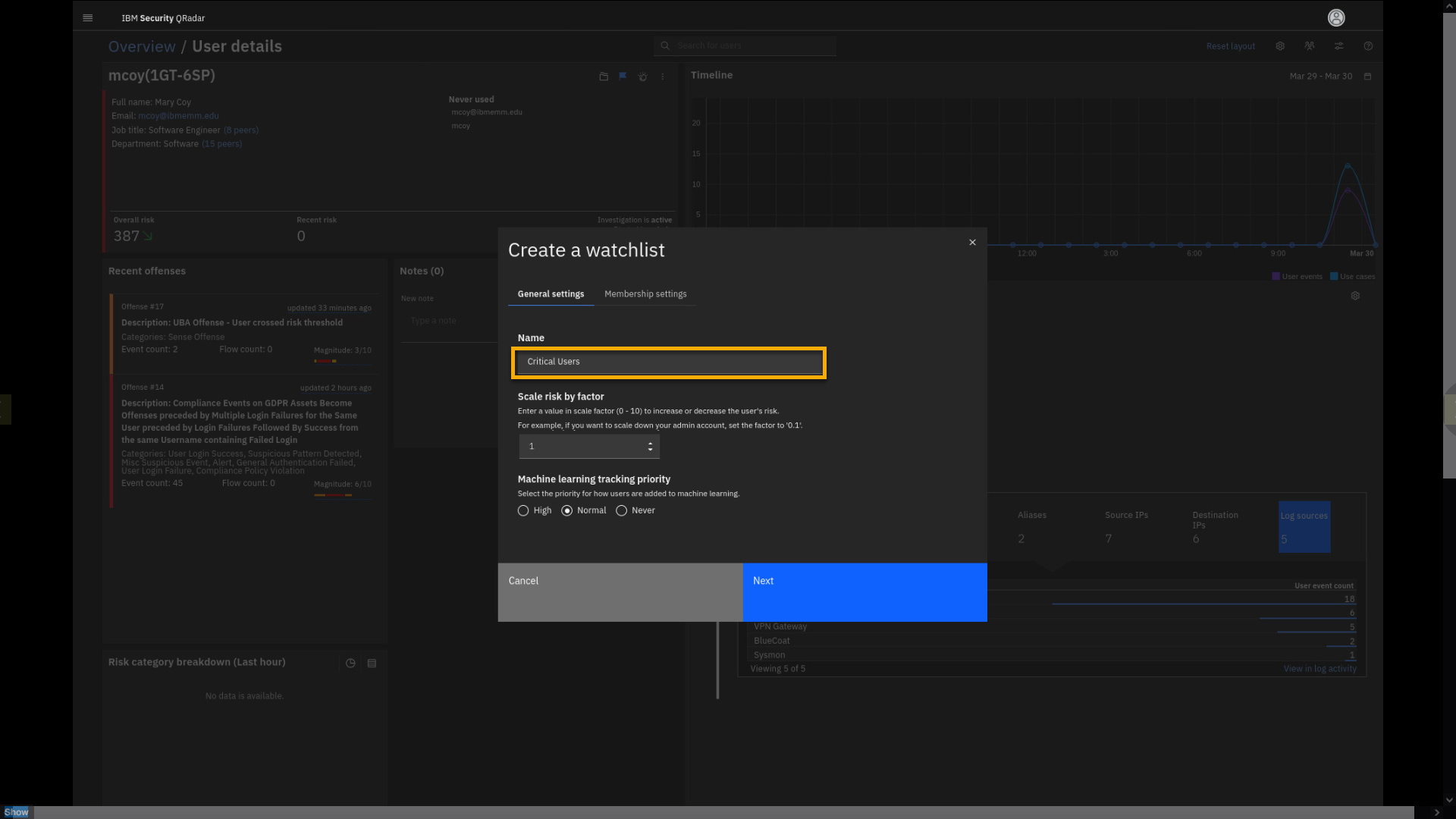This screenshot has height=819, width=1456.
Task: Open the settings gear in header
Action: (x=1280, y=46)
